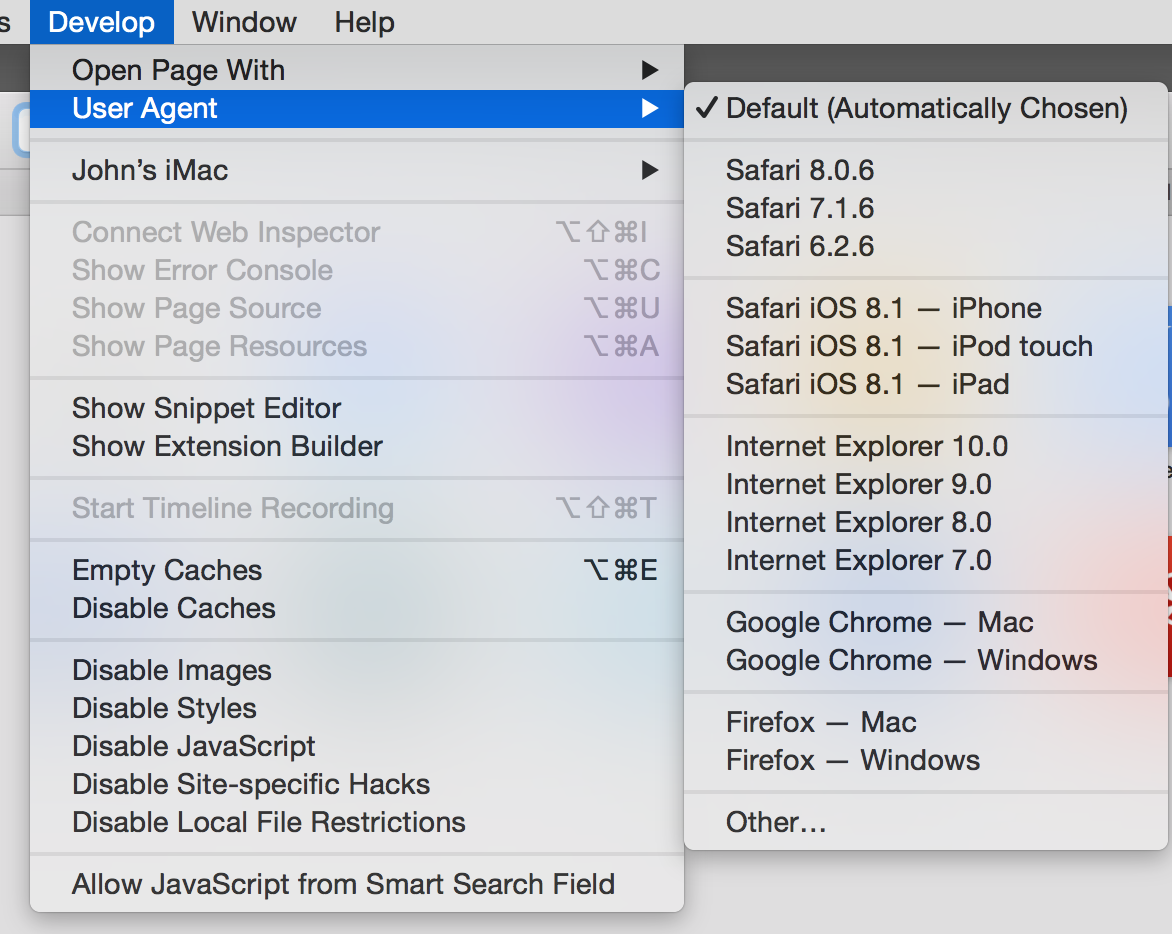
Task: Choose Safari iOS 8.1 iPod touch agent
Action: 926,347
